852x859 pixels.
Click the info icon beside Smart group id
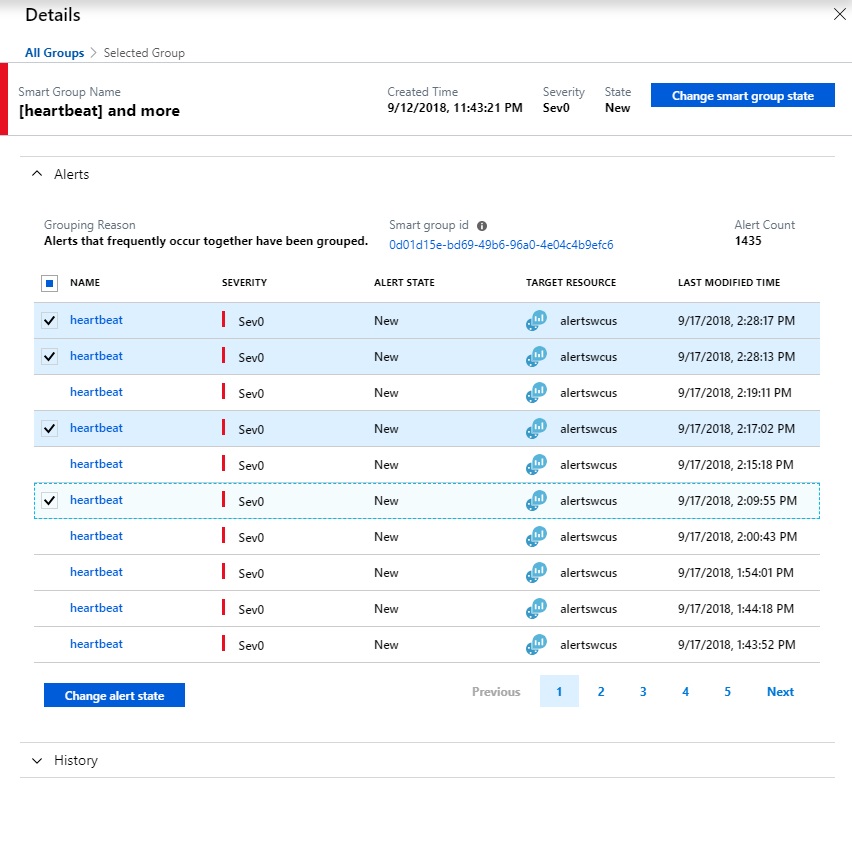tap(482, 226)
